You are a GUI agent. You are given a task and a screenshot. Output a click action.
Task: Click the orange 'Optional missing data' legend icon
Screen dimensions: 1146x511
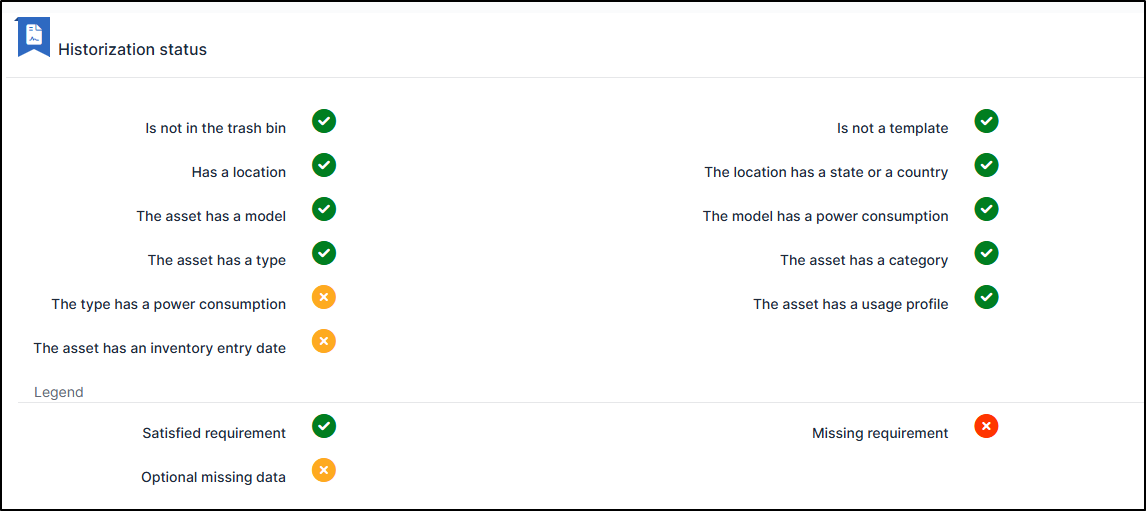tap(323, 470)
